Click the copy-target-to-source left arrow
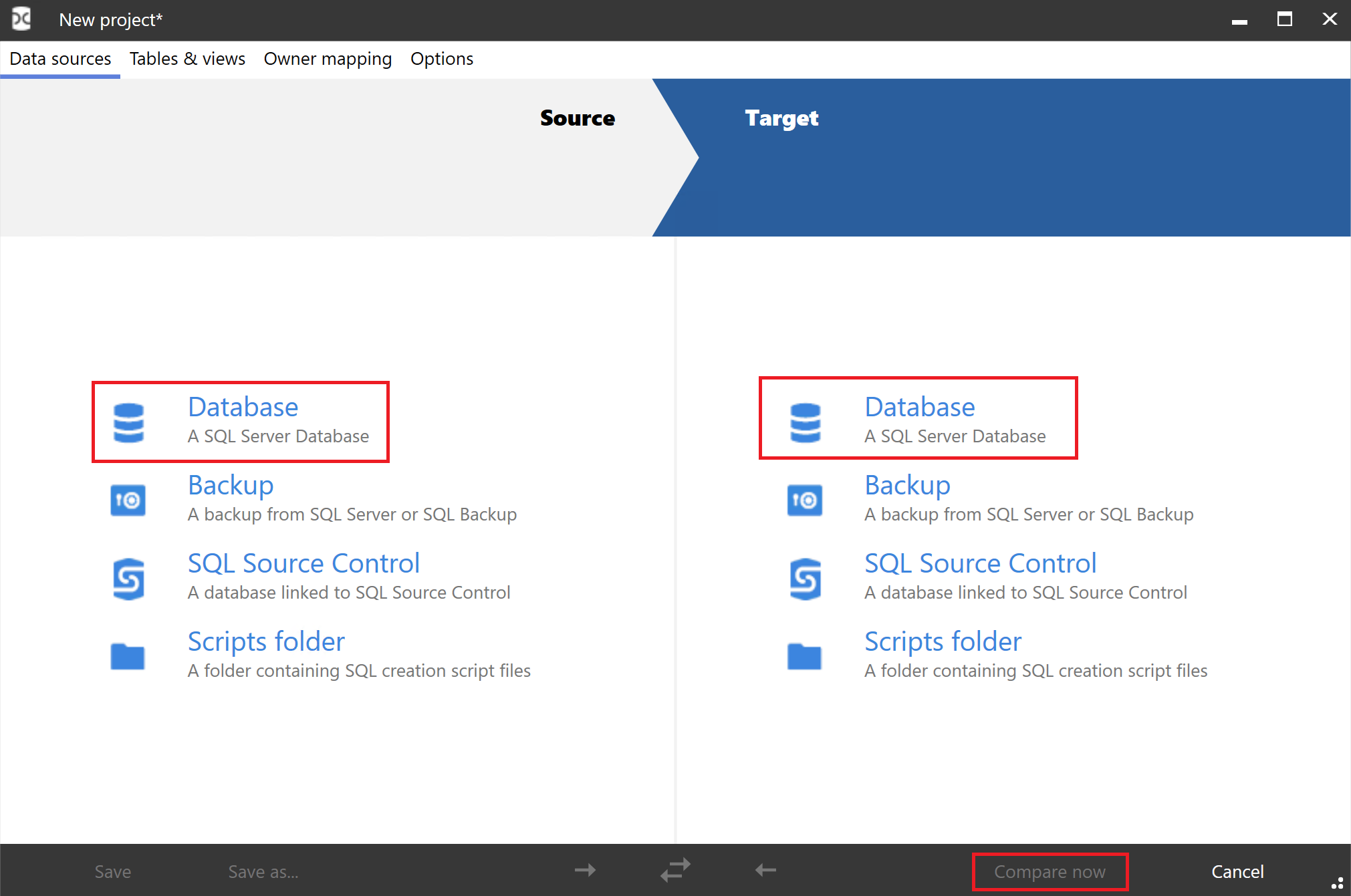 click(765, 870)
